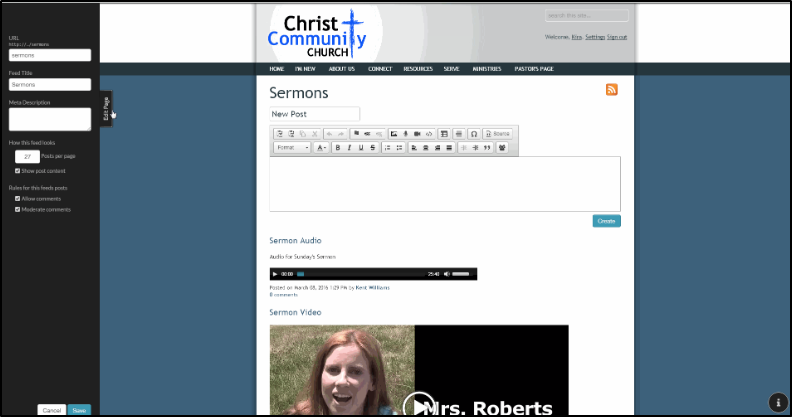The image size is (792, 417).
Task: Uncheck Show post content
Action: pyautogui.click(x=18, y=171)
